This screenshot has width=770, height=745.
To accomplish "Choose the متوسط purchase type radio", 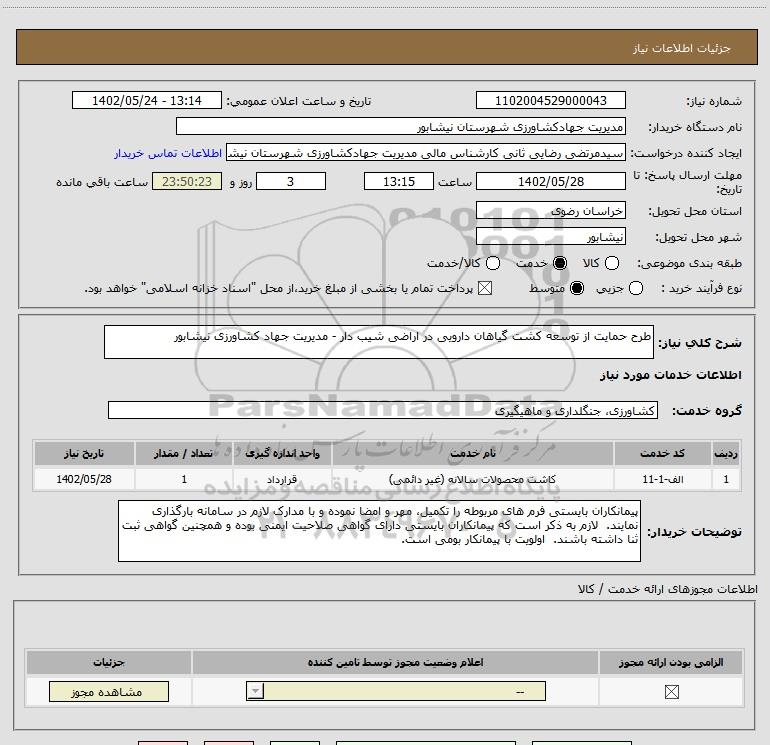I will pyautogui.click(x=577, y=288).
